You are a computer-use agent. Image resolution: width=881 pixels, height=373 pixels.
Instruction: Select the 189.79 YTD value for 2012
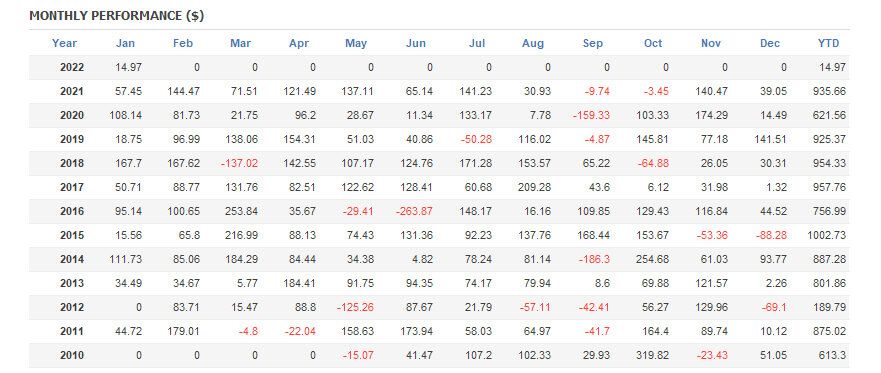coord(829,307)
